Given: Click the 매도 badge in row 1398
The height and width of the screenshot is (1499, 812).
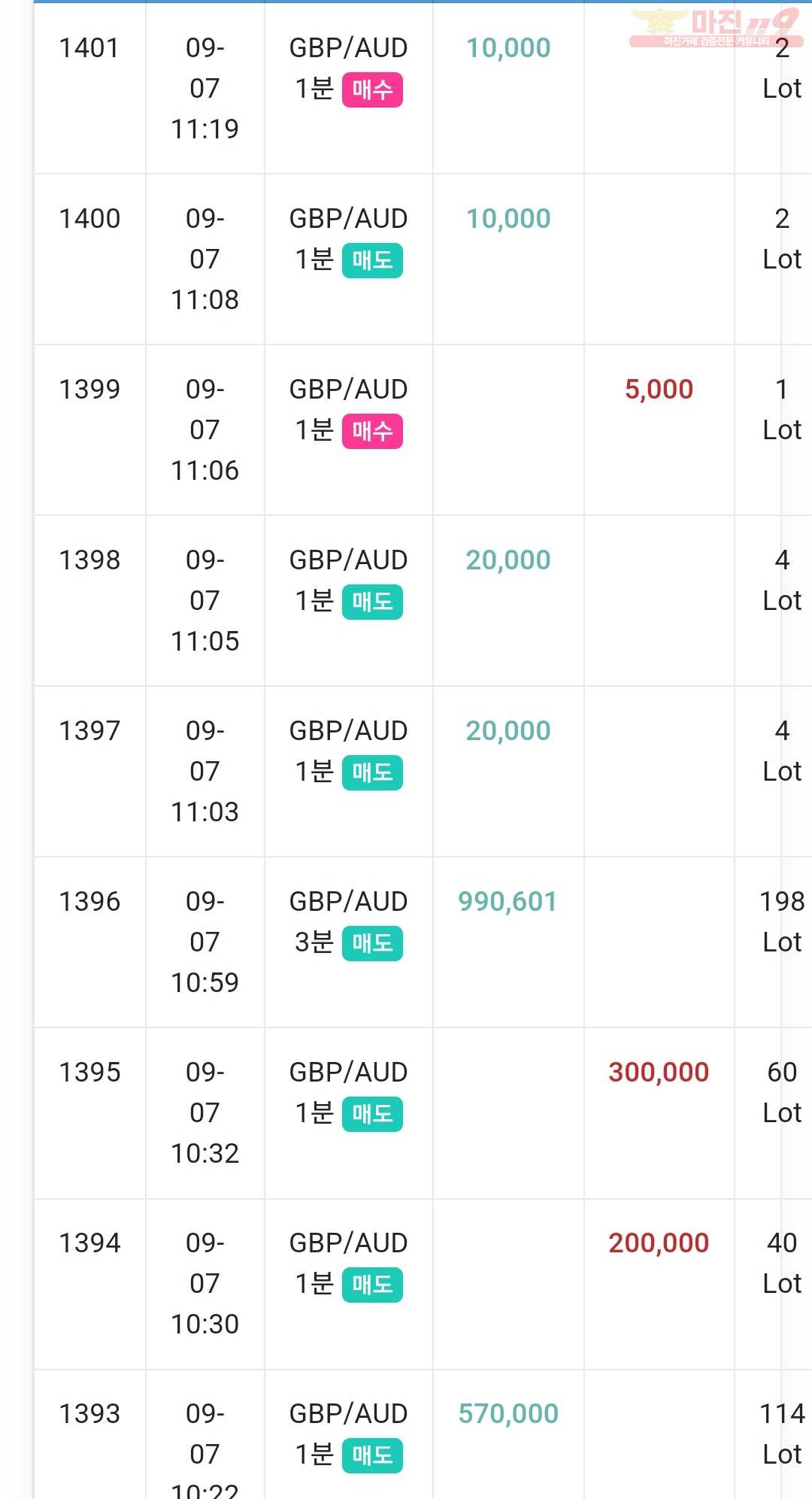Looking at the screenshot, I should pyautogui.click(x=372, y=602).
